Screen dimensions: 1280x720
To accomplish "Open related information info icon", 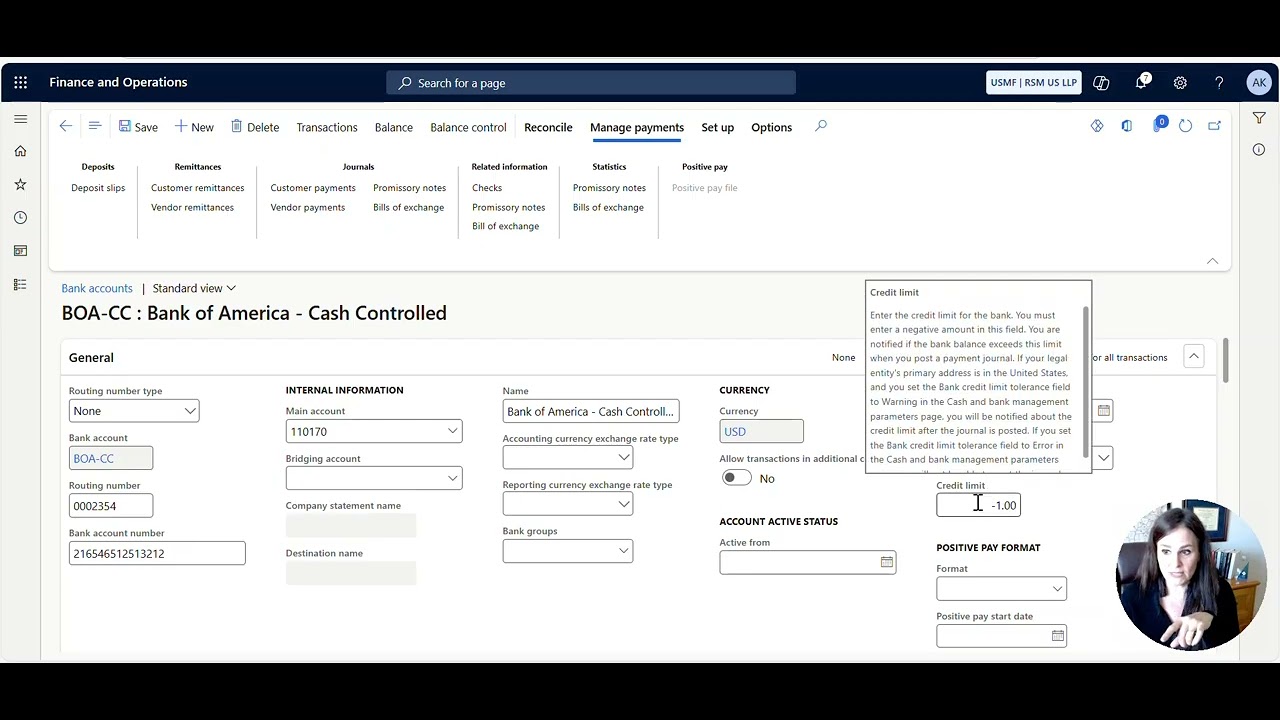I will point(1259,150).
